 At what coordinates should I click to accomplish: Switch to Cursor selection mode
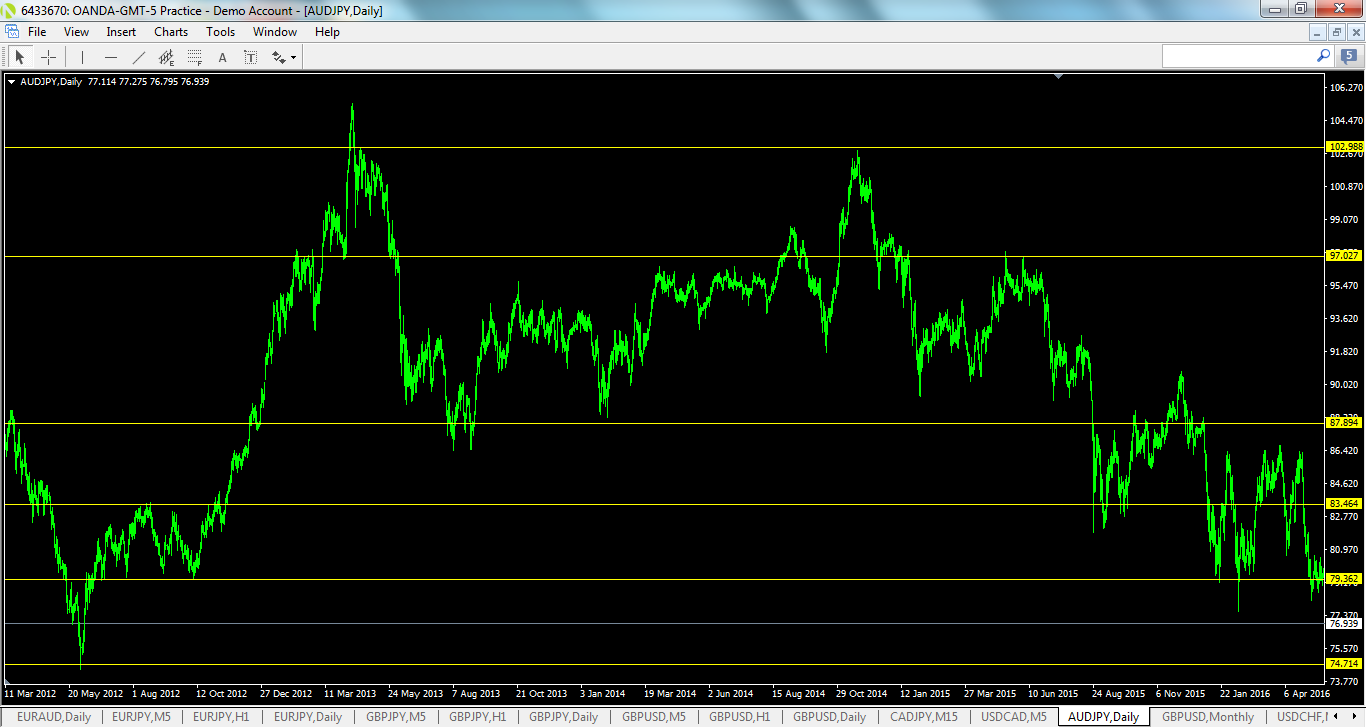pos(20,57)
